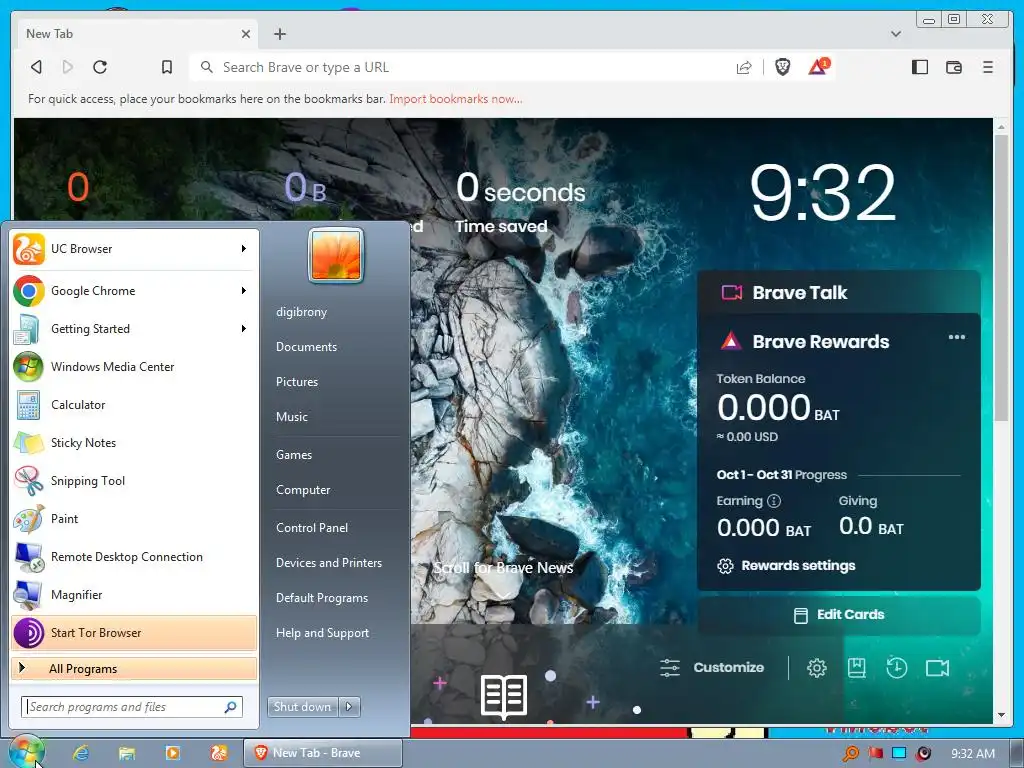Expand the Google Chrome jump list arrow
The width and height of the screenshot is (1024, 768).
coord(244,291)
